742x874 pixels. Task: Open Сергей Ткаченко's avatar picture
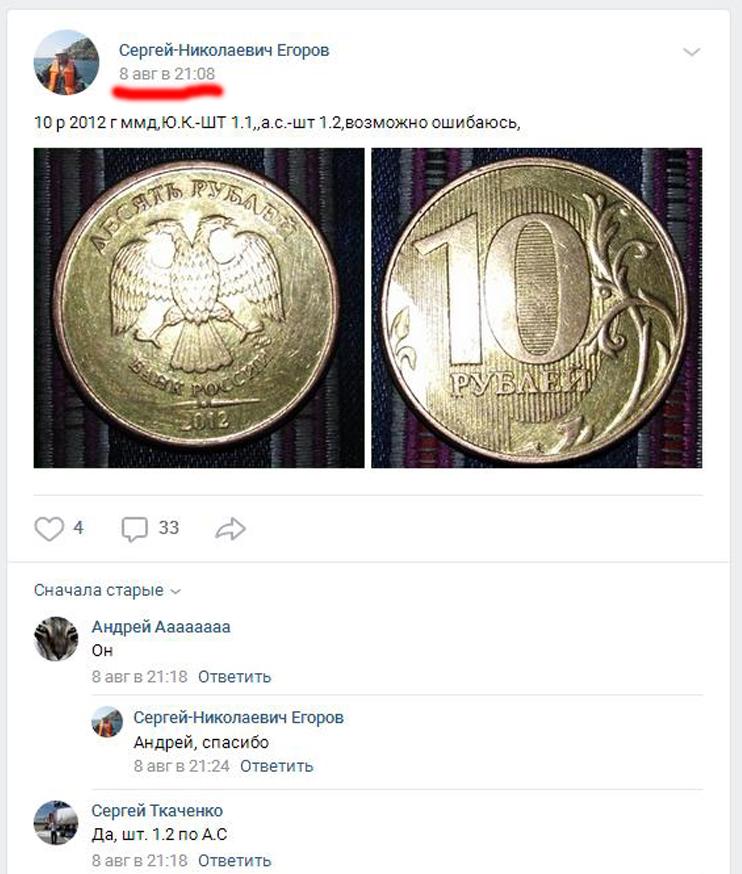(x=56, y=823)
